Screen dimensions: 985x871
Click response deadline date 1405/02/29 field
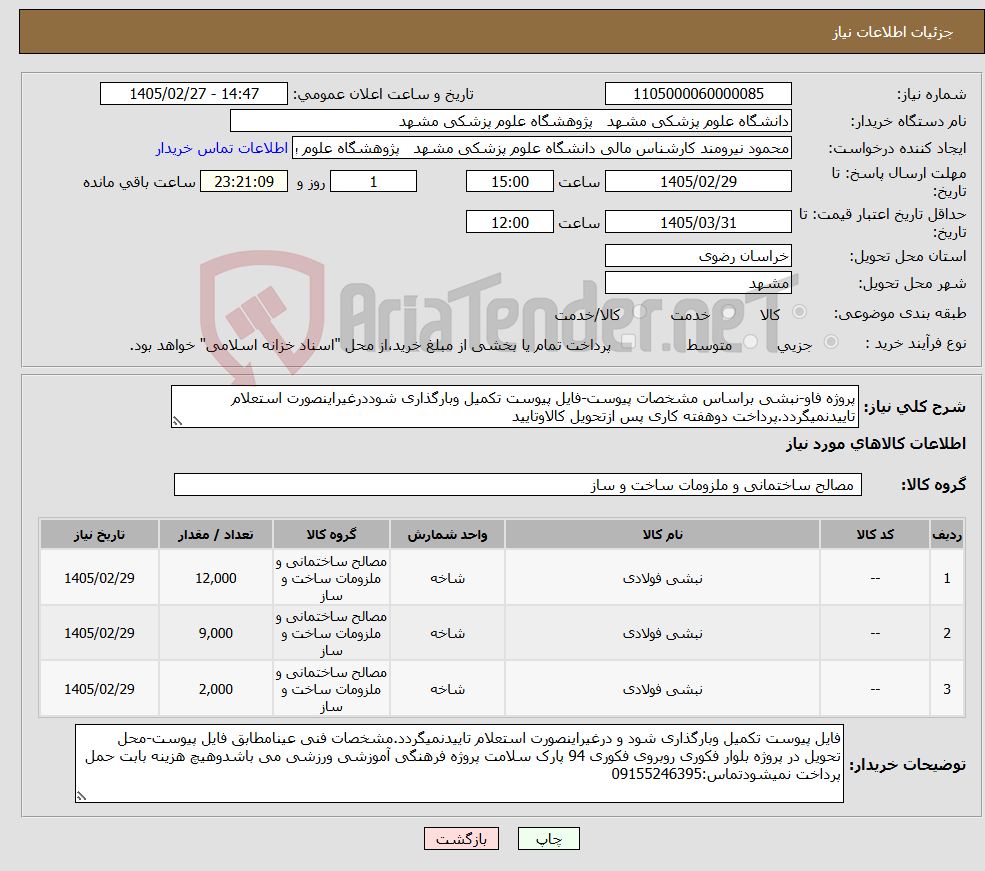coord(698,181)
